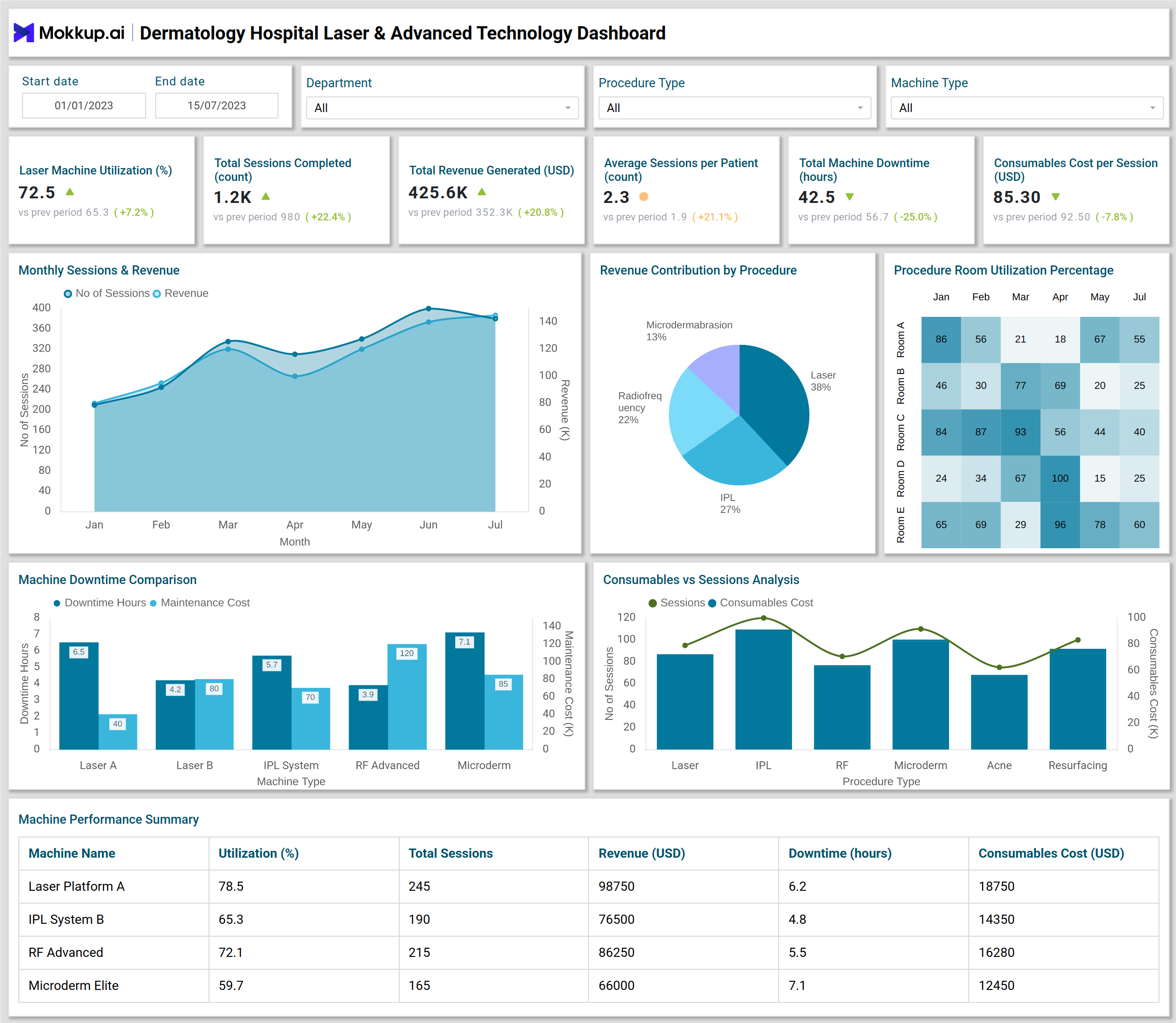The image size is (1176, 1023).
Task: Click the down arrow beside Consumables Cost 85.30
Action: (1056, 197)
